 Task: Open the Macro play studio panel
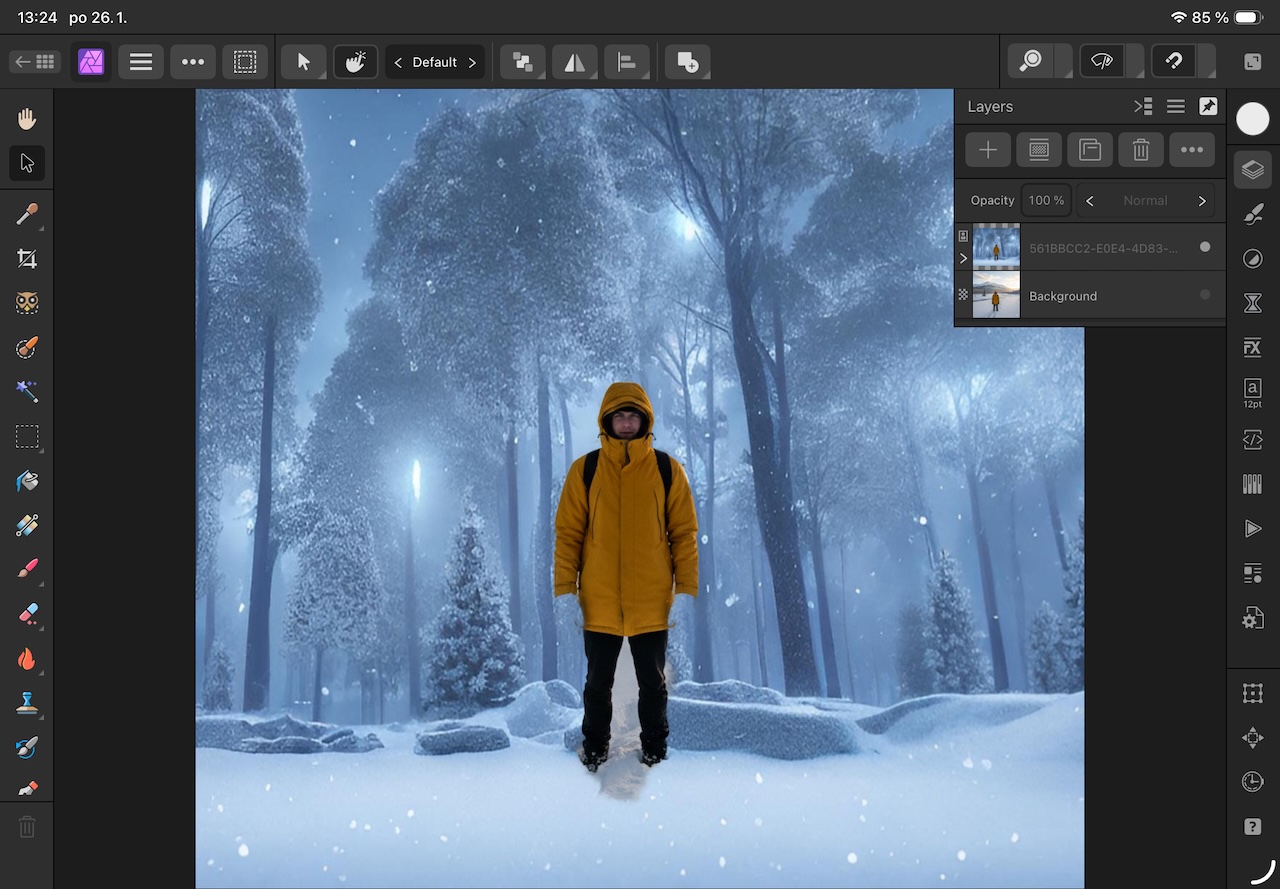click(1252, 528)
